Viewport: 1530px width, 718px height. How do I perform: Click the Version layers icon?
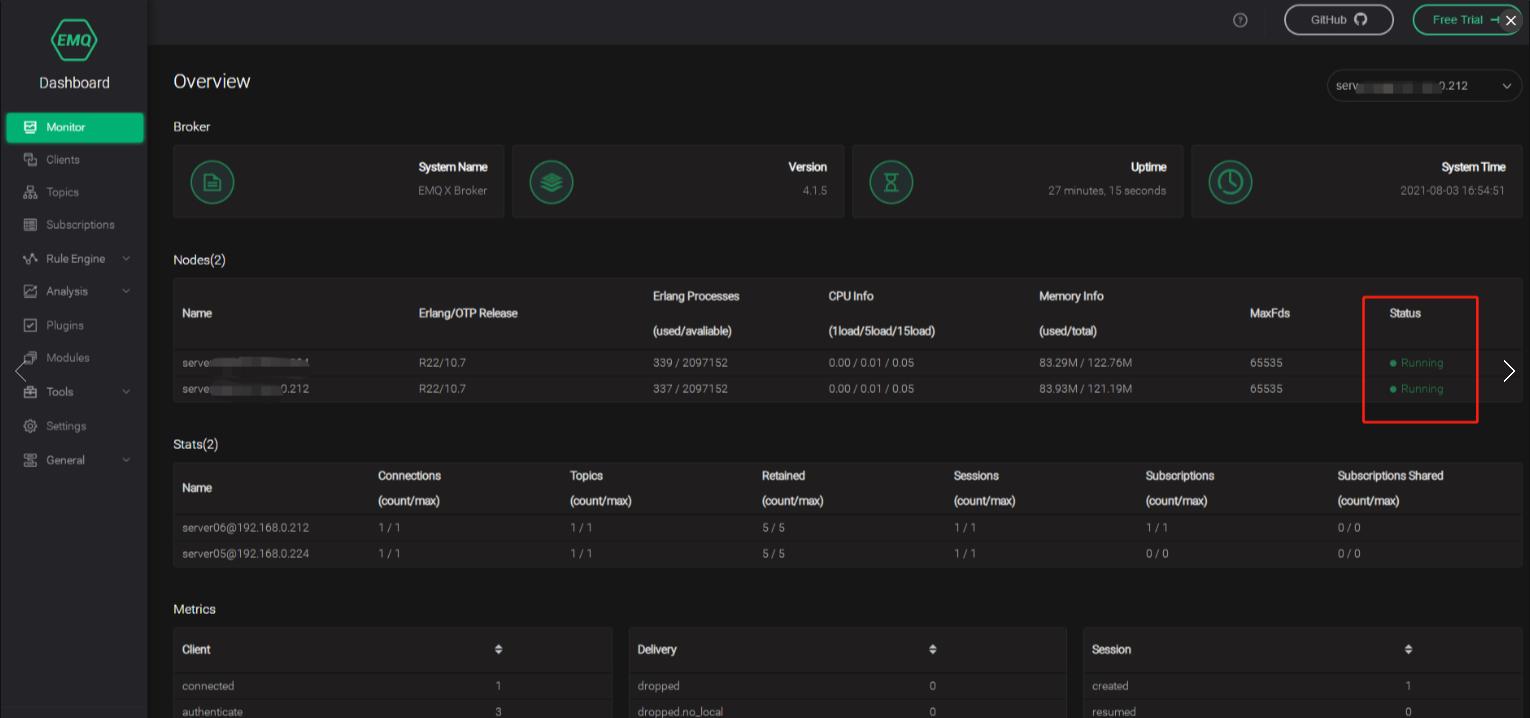coord(551,182)
